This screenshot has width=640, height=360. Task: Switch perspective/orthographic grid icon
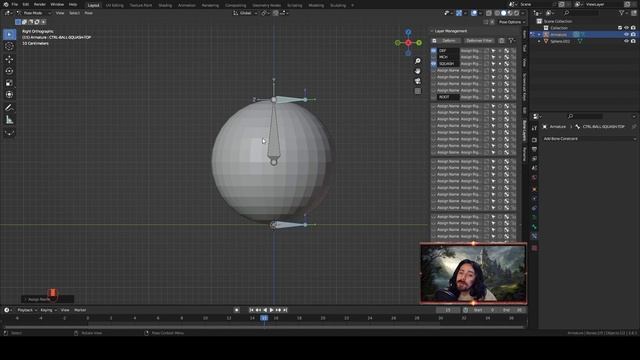click(418, 91)
